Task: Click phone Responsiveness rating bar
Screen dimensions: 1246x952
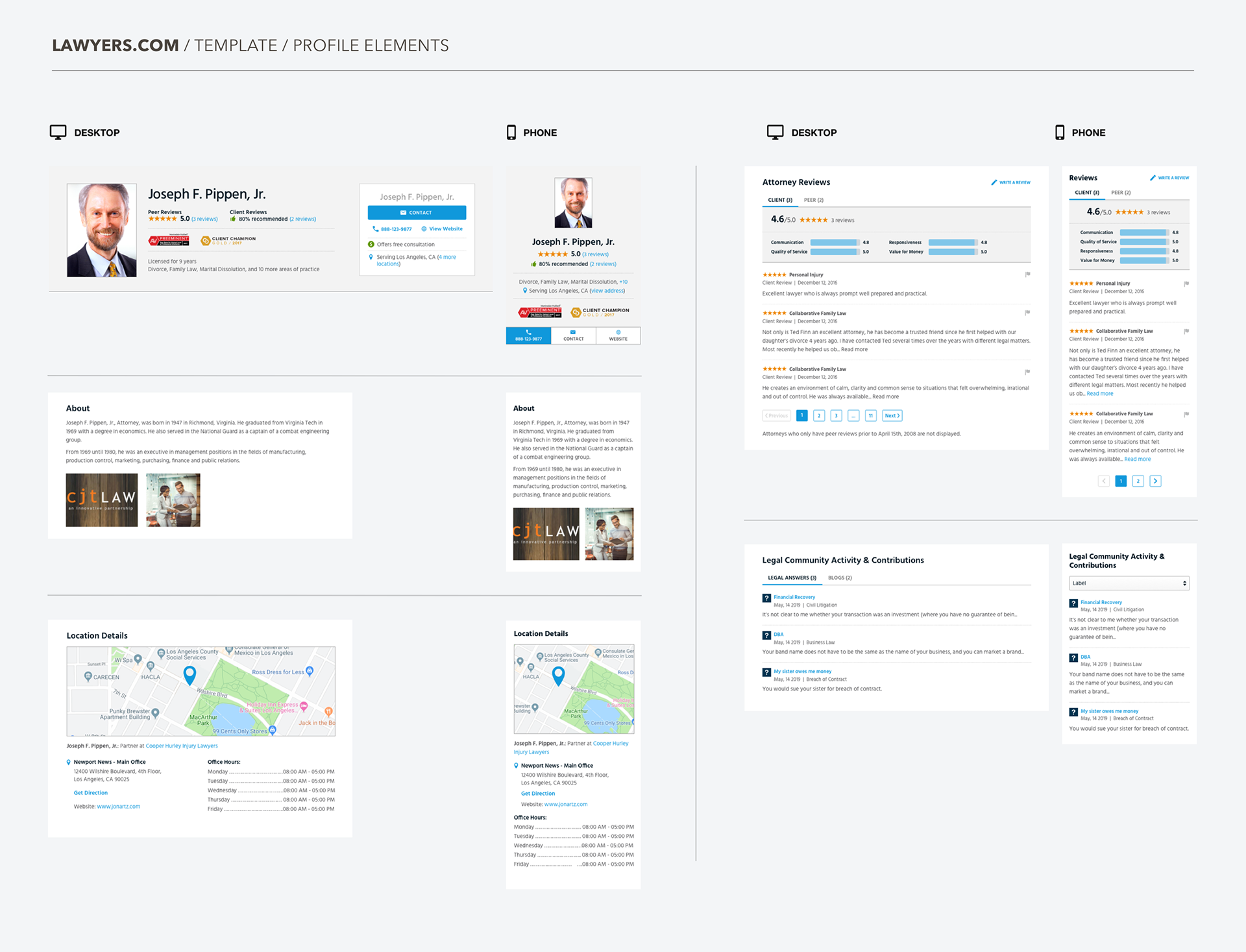Action: pyautogui.click(x=1145, y=251)
